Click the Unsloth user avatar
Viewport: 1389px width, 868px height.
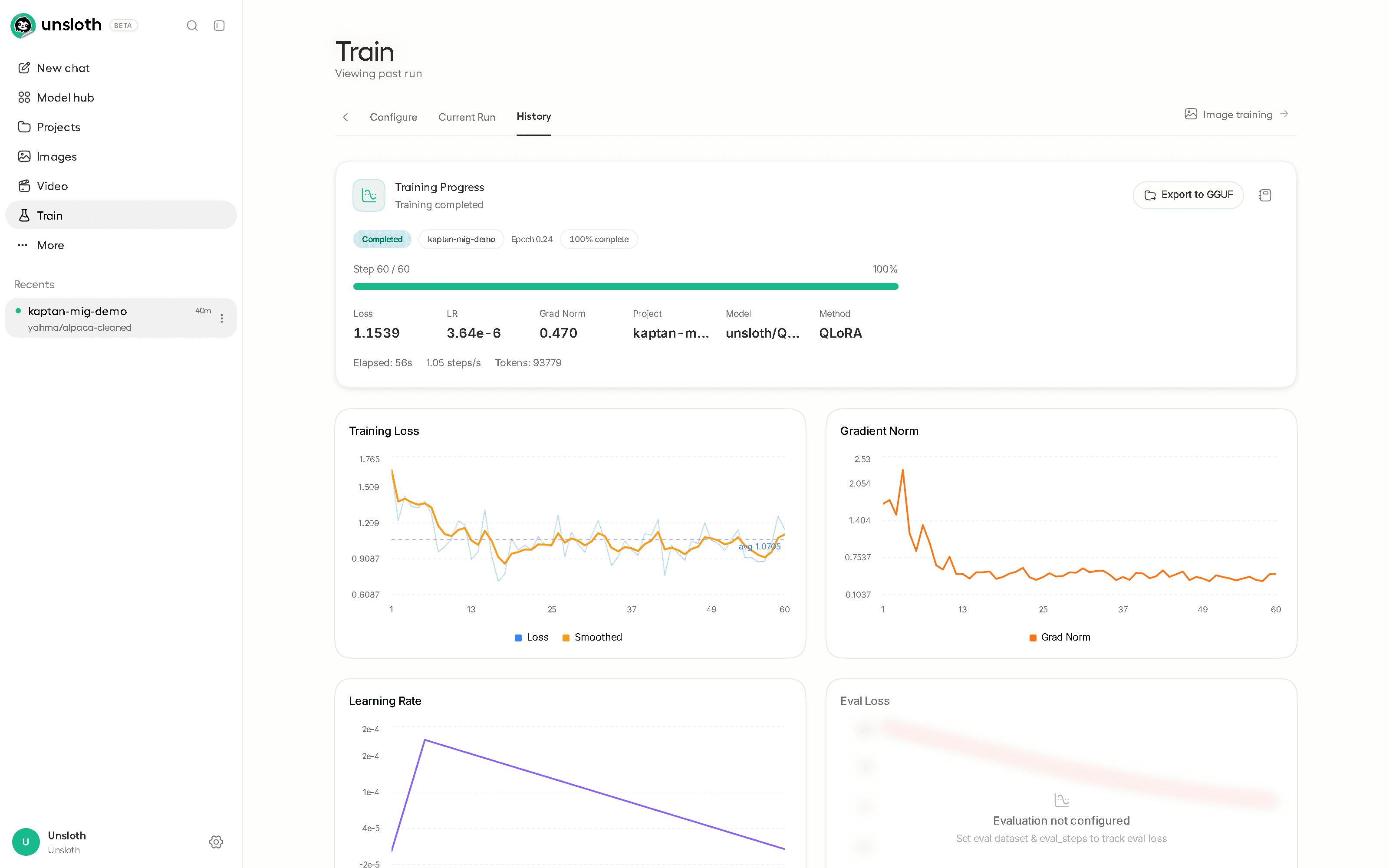(x=26, y=842)
